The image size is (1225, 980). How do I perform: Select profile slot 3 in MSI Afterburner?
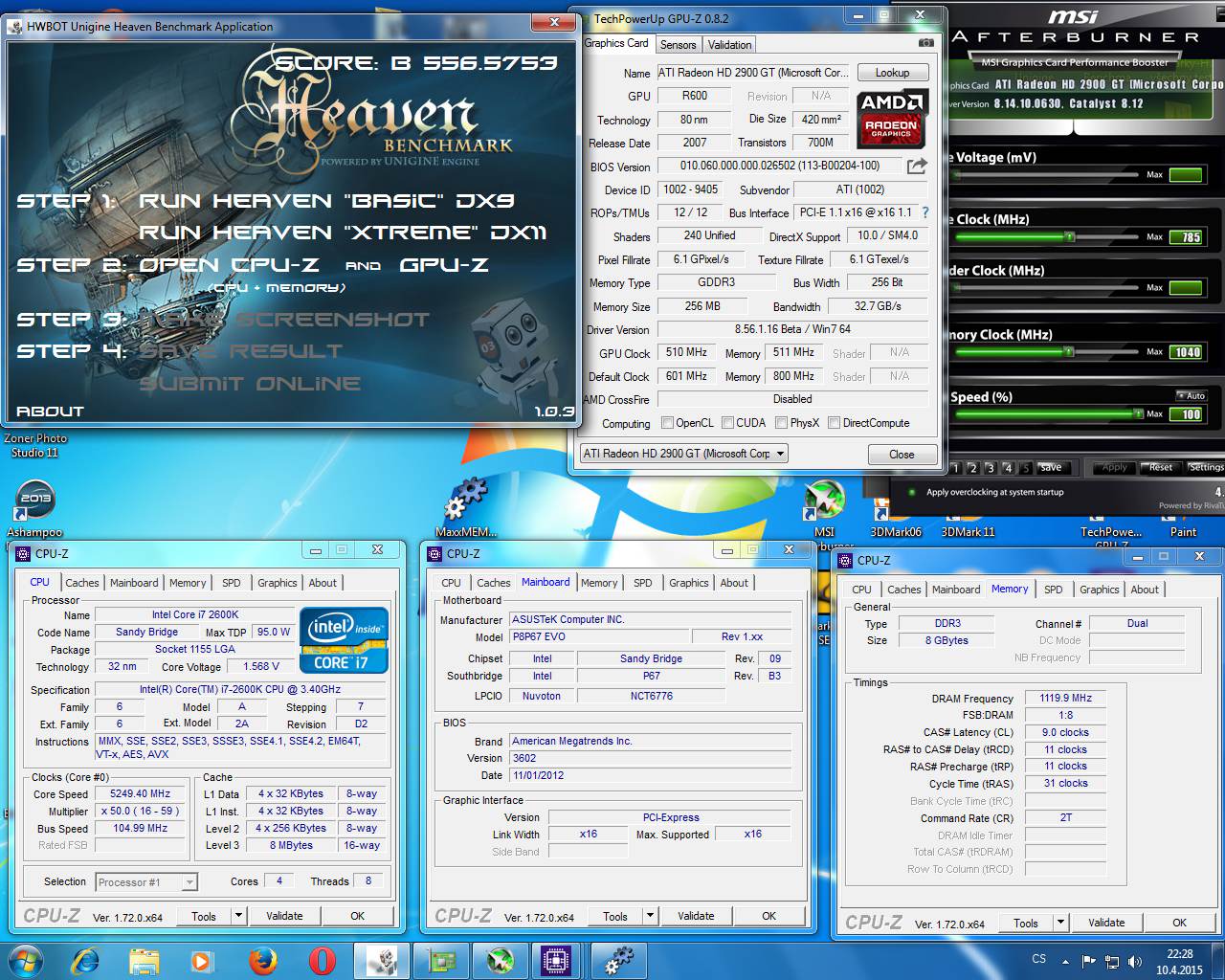(990, 468)
